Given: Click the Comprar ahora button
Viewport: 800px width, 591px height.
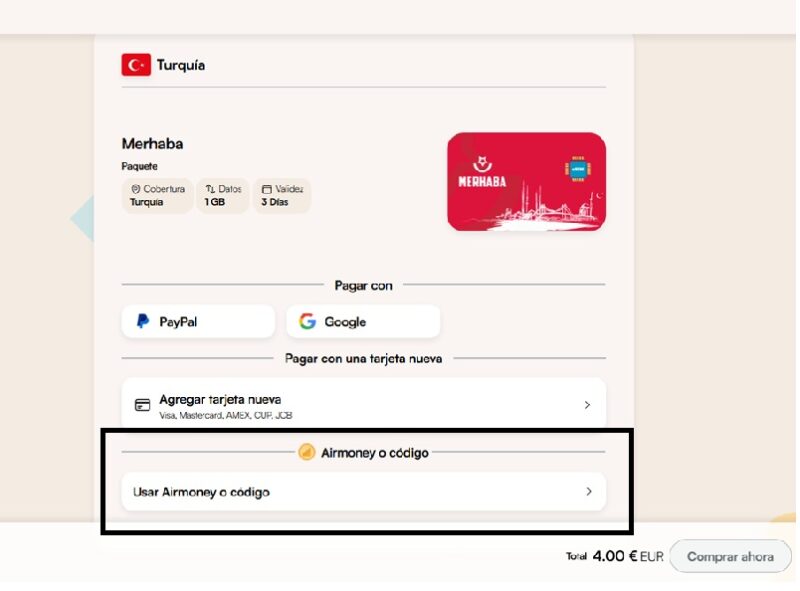Looking at the screenshot, I should pyautogui.click(x=730, y=556).
